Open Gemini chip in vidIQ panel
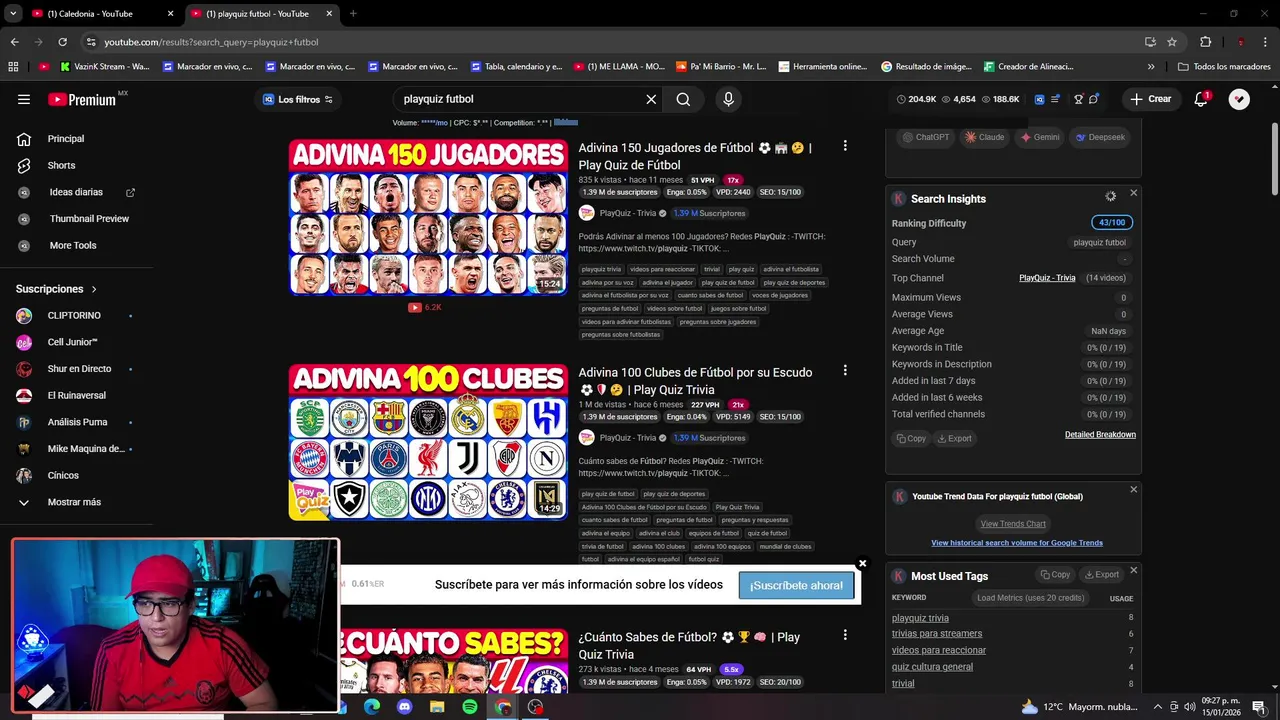This screenshot has width=1280, height=720. 1040,137
